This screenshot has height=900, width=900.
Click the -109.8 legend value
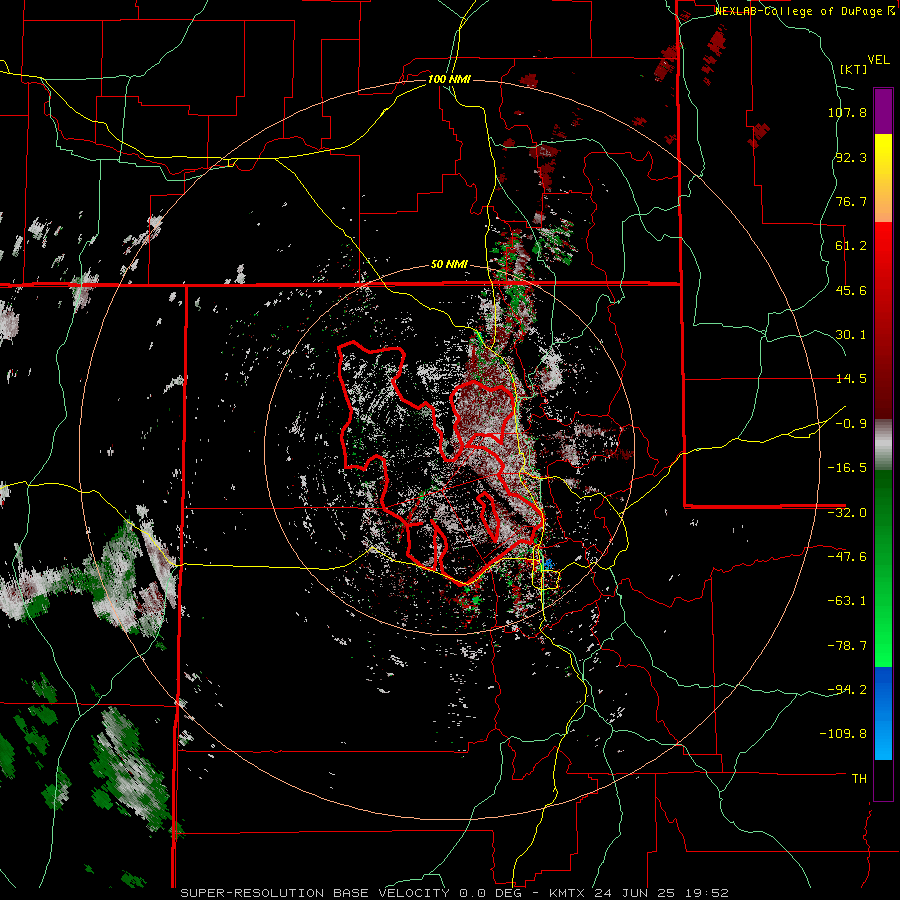pyautogui.click(x=843, y=734)
